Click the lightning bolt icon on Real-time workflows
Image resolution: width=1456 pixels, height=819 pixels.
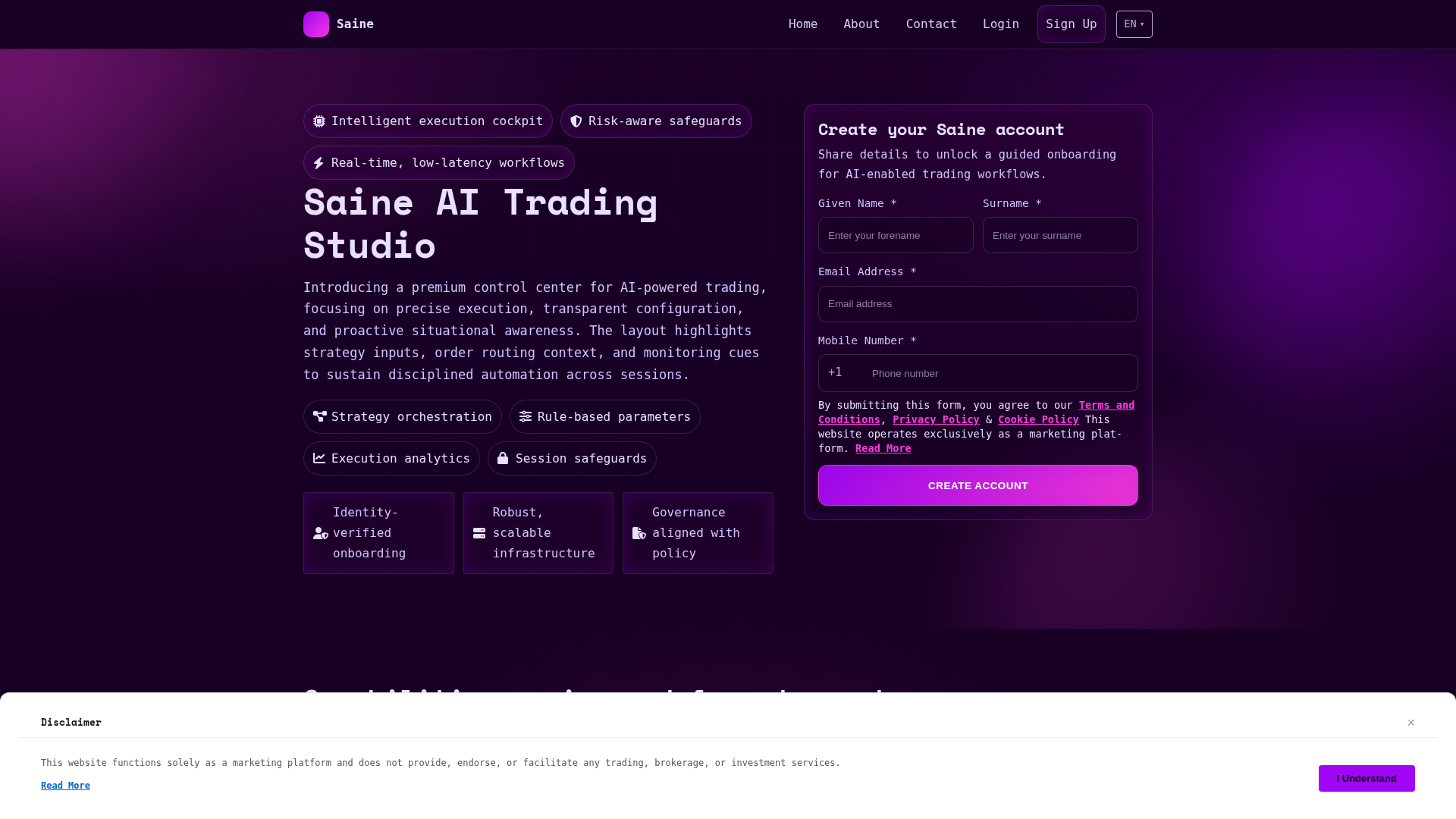pyautogui.click(x=318, y=163)
